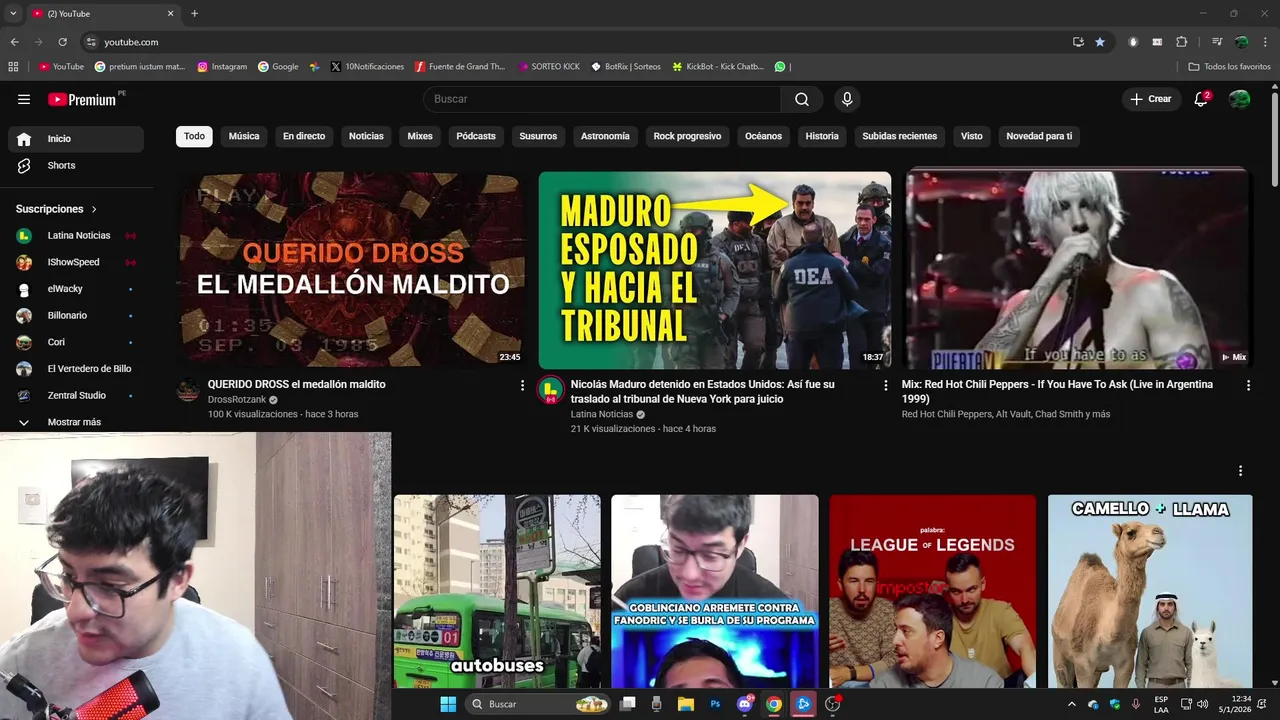1280x720 pixels.
Task: Toggle system volume icon in tray
Action: [1203, 704]
